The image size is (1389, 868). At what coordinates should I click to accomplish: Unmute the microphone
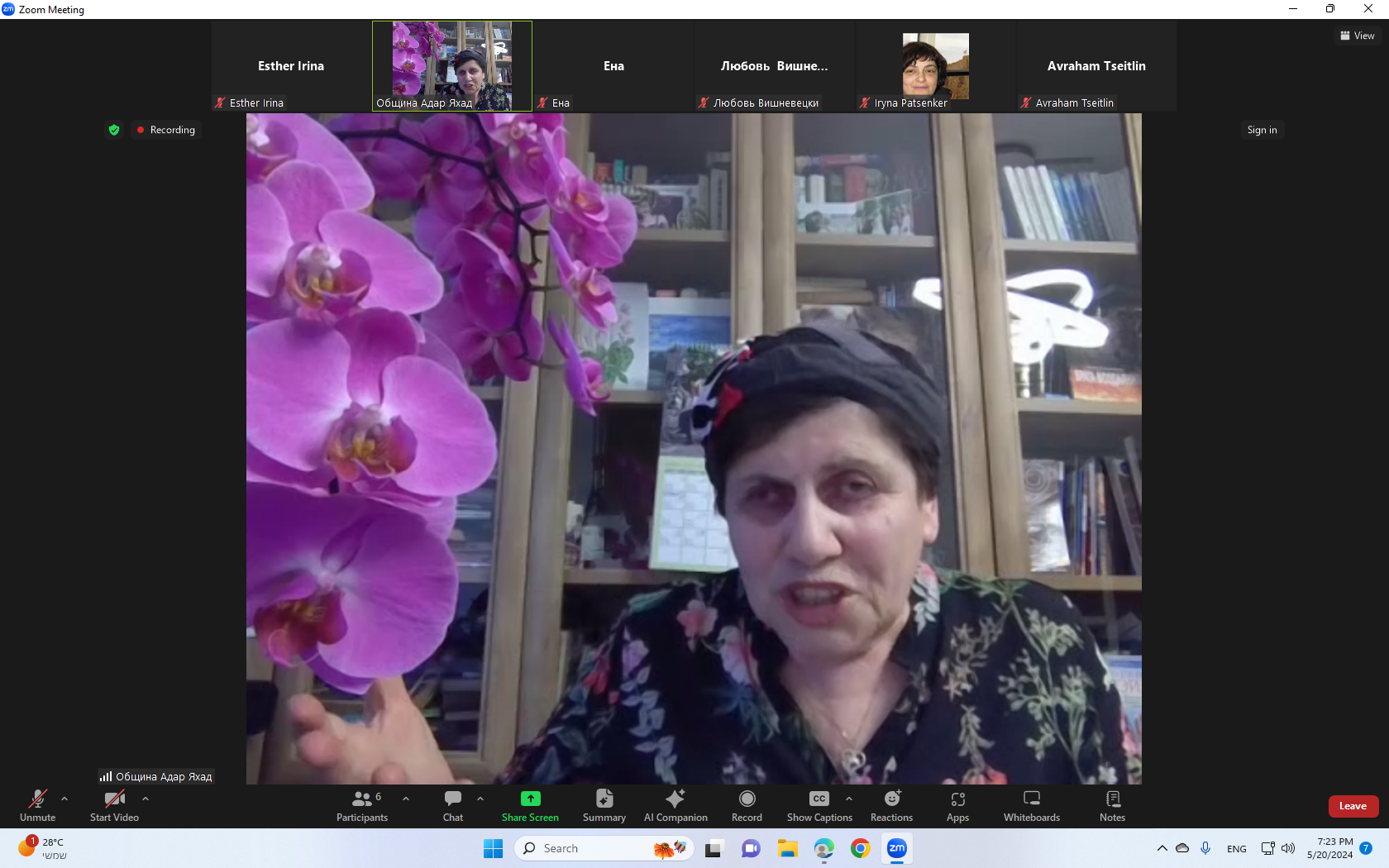pyautogui.click(x=37, y=805)
